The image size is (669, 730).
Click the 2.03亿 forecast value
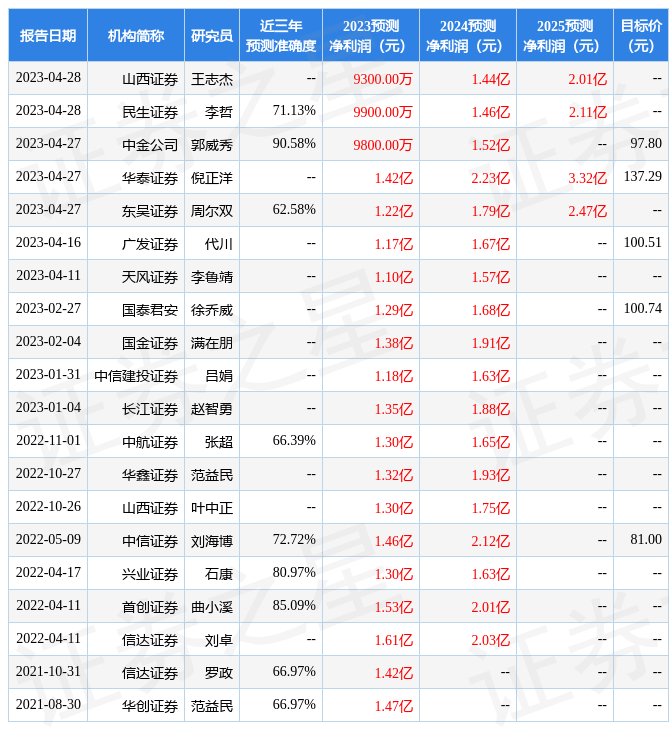click(x=491, y=641)
